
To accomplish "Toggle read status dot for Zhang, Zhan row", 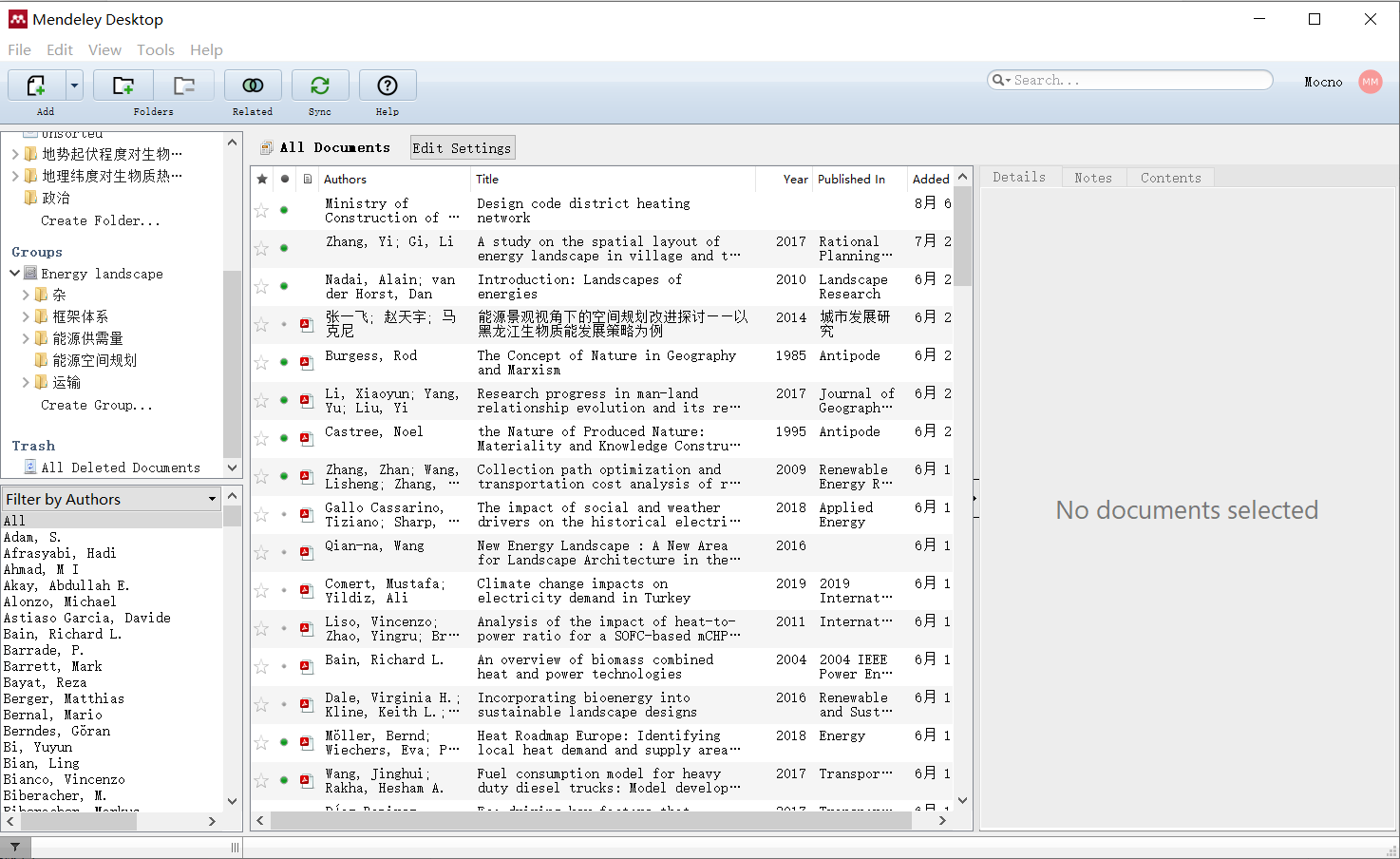I will coord(284,476).
